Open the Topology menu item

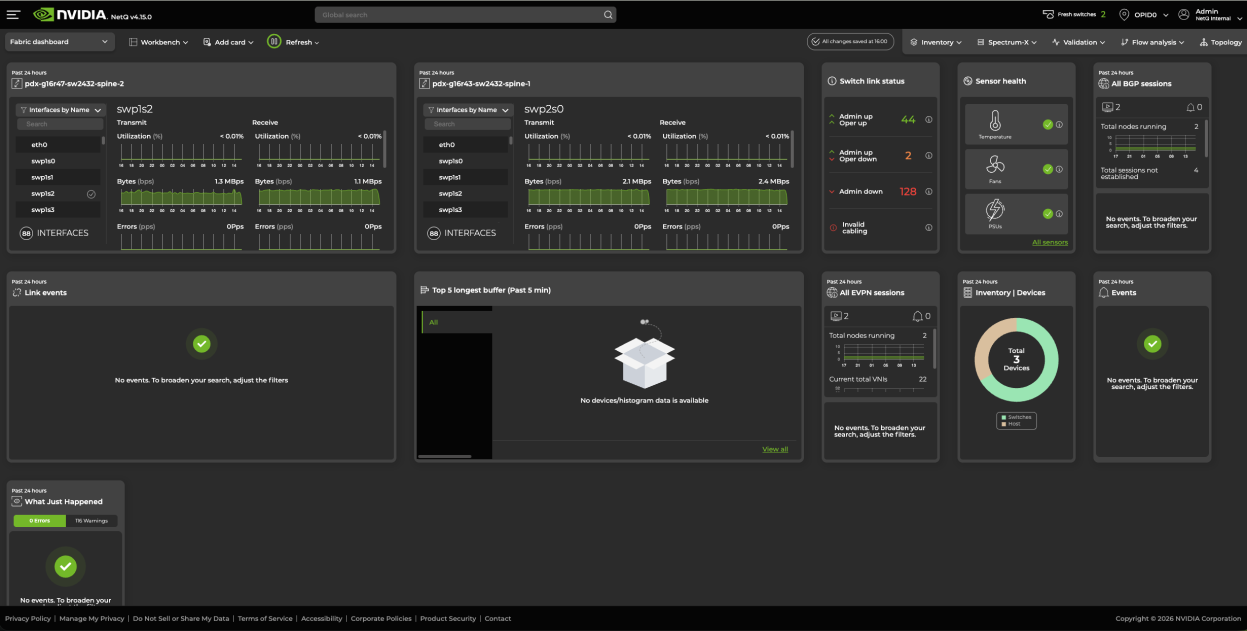(1220, 42)
